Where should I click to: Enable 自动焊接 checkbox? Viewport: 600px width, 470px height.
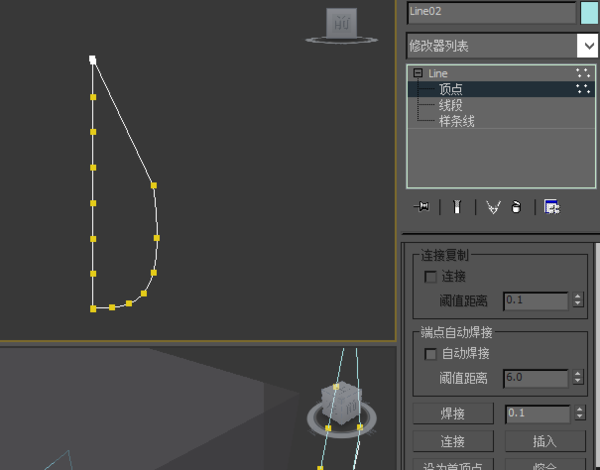click(430, 354)
